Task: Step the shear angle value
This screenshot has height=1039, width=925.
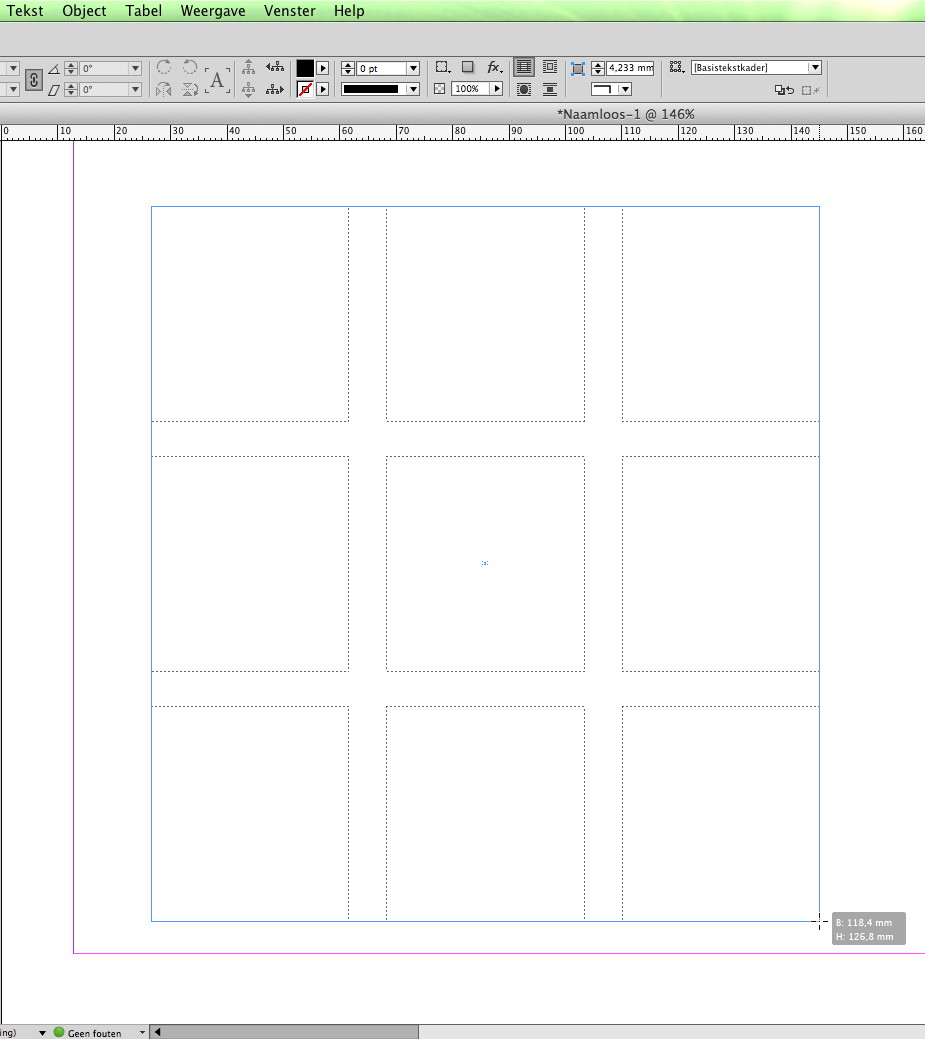Action: pyautogui.click(x=71, y=89)
